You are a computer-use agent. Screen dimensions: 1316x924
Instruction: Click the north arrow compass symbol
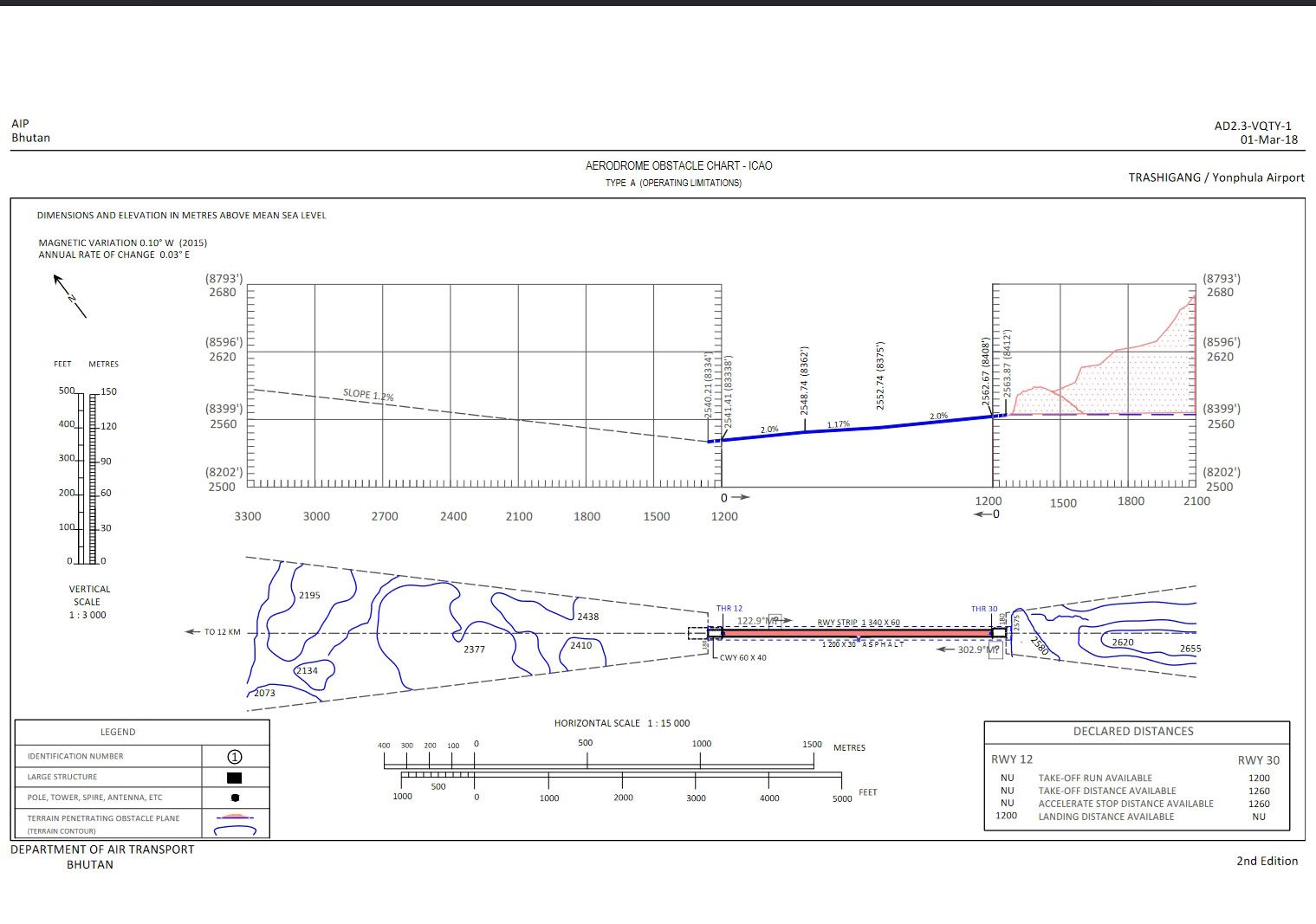point(70,296)
